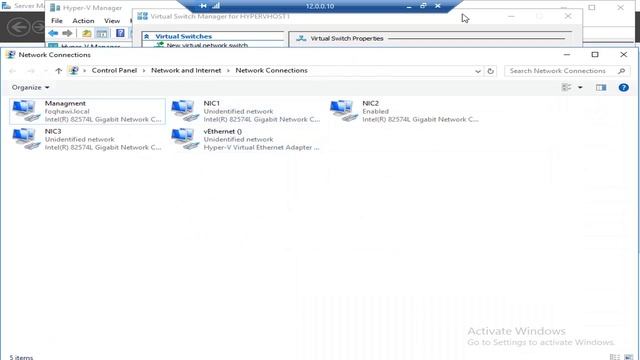Click the foqhawi.local network status text

point(67,111)
